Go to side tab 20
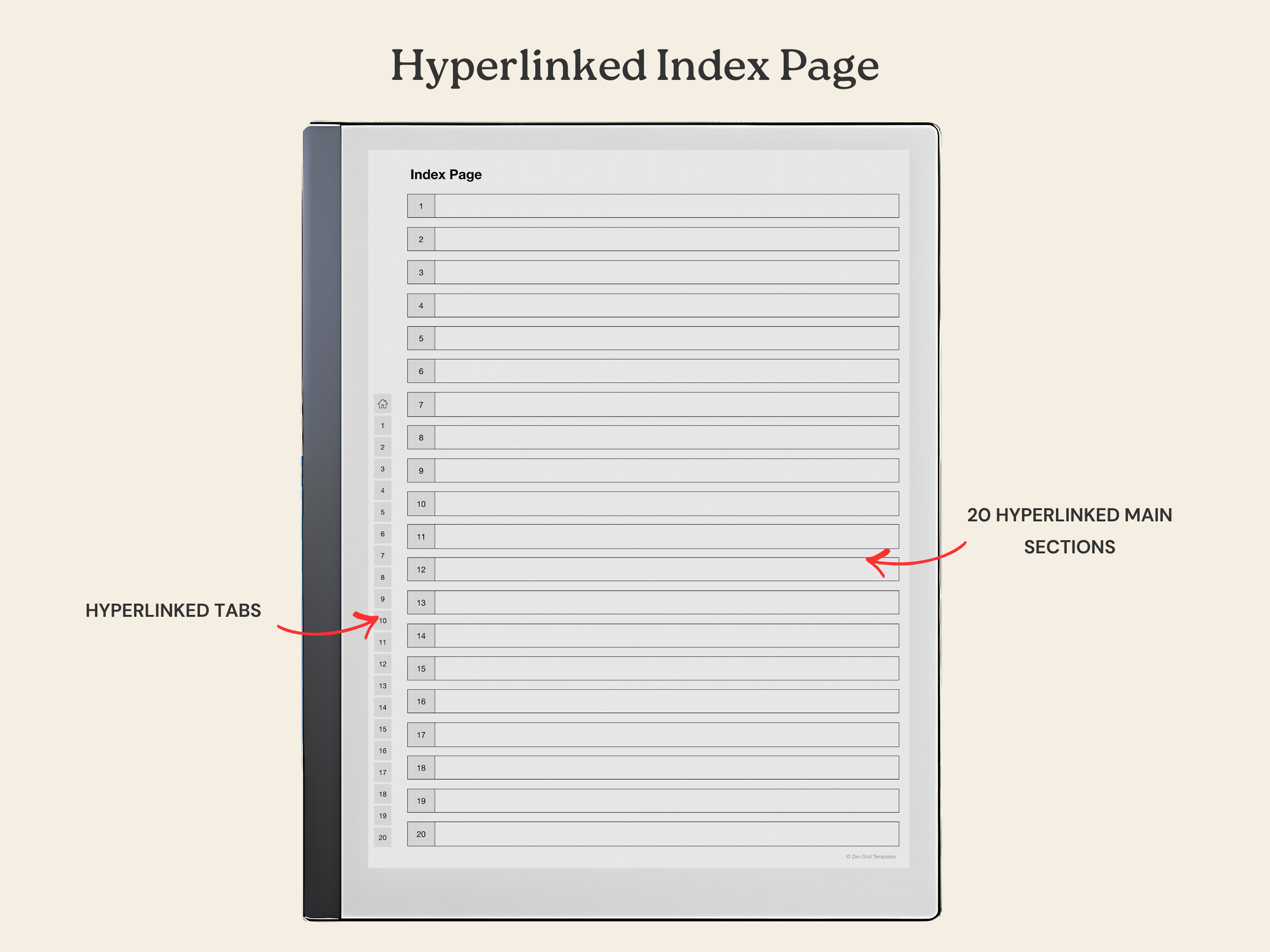The width and height of the screenshot is (1270, 952). pos(383,837)
